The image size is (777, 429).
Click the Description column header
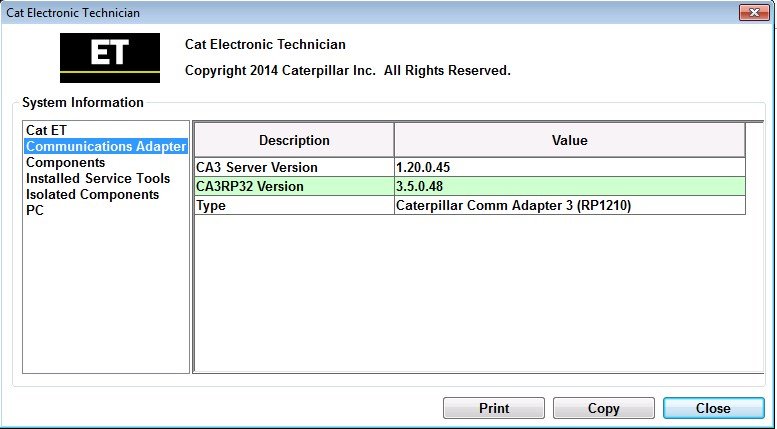click(x=294, y=140)
